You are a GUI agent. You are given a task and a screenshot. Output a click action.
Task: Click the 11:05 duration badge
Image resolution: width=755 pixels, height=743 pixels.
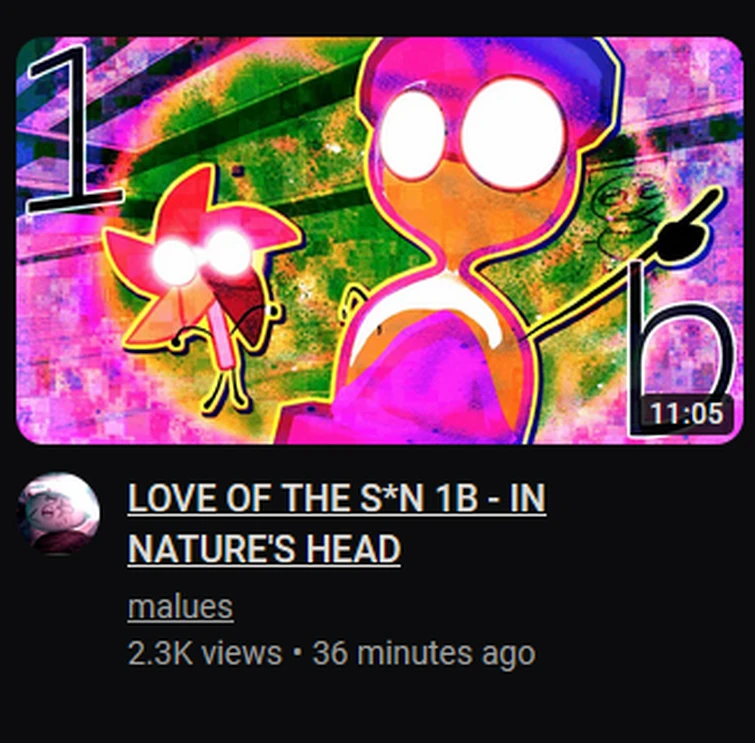[x=686, y=414]
